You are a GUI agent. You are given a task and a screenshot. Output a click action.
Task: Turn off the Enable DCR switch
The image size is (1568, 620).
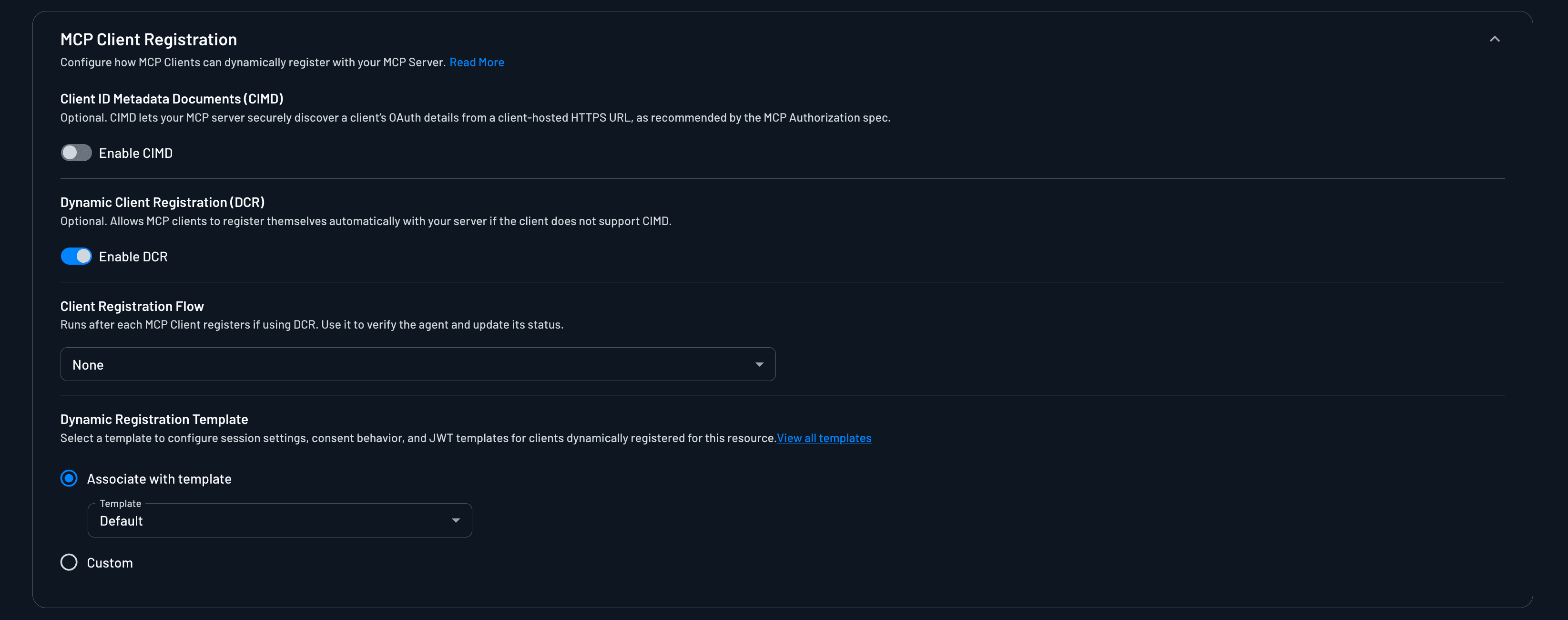pos(76,257)
